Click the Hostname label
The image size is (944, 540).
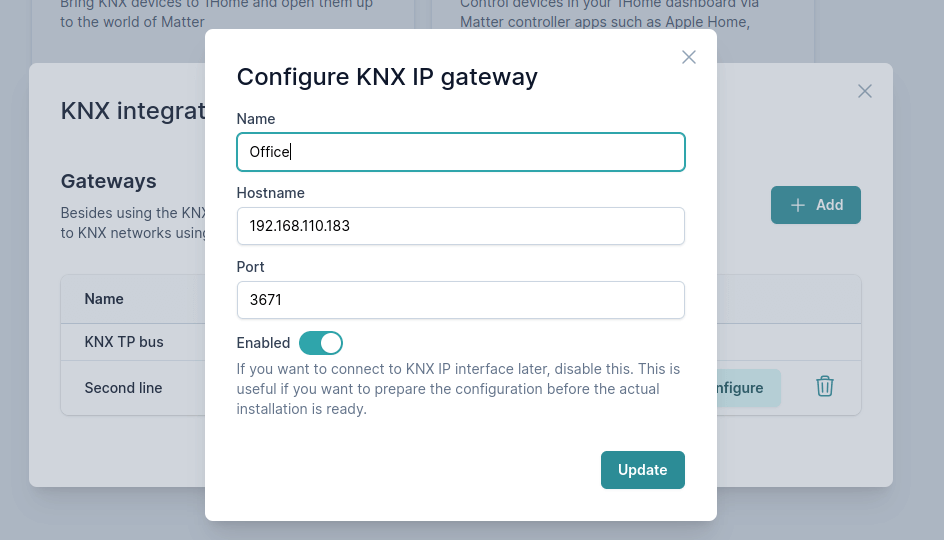click(270, 193)
